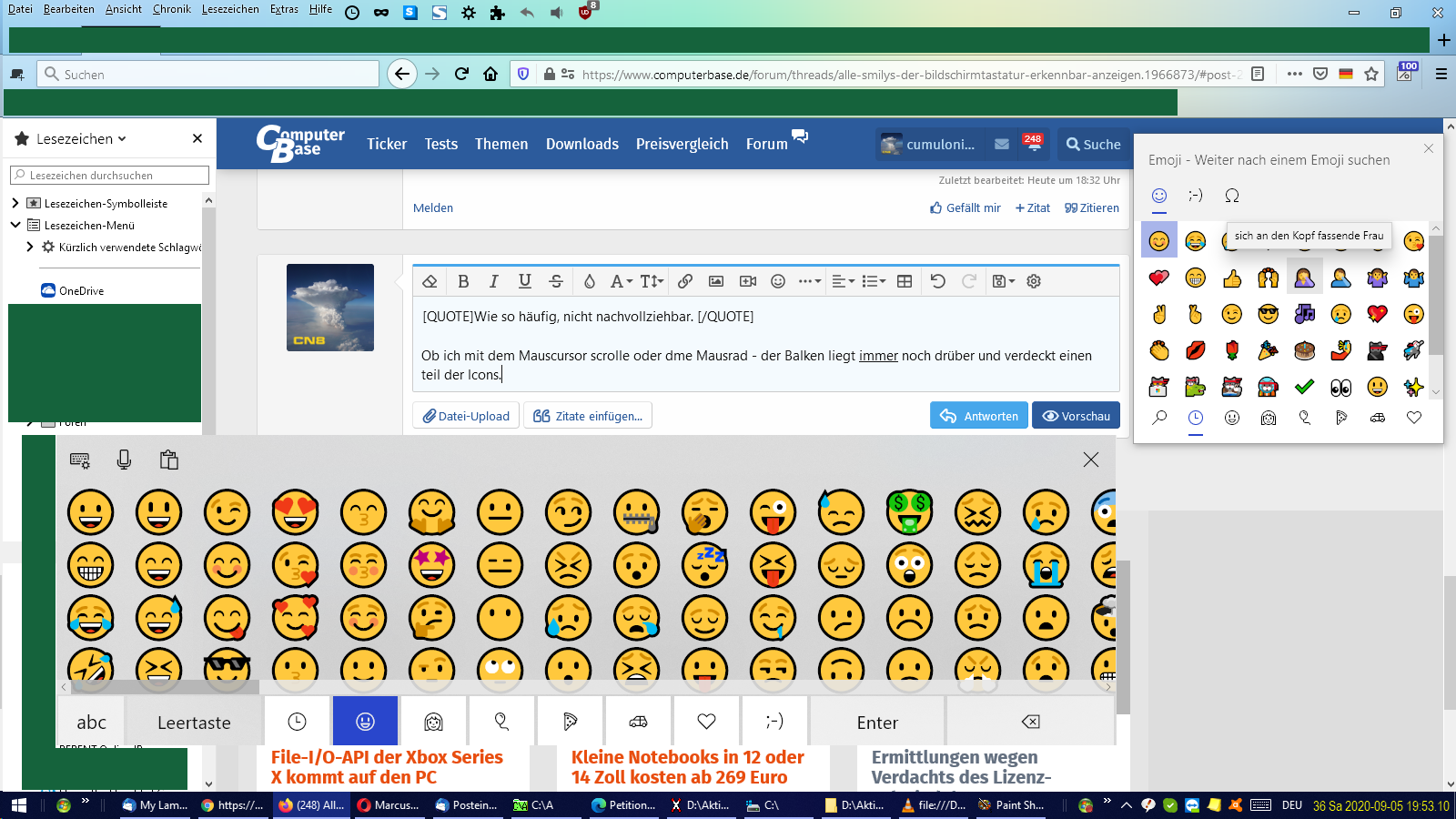1456x819 pixels.
Task: Insert media with the video camera icon
Action: click(748, 281)
